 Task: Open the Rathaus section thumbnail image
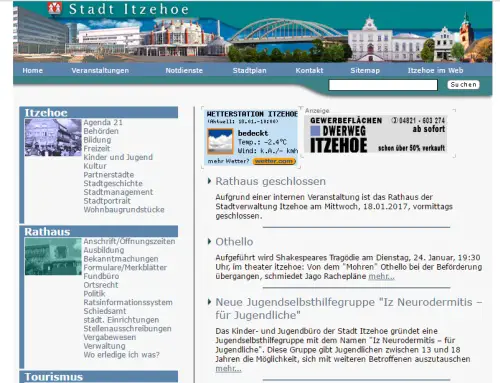click(53, 256)
